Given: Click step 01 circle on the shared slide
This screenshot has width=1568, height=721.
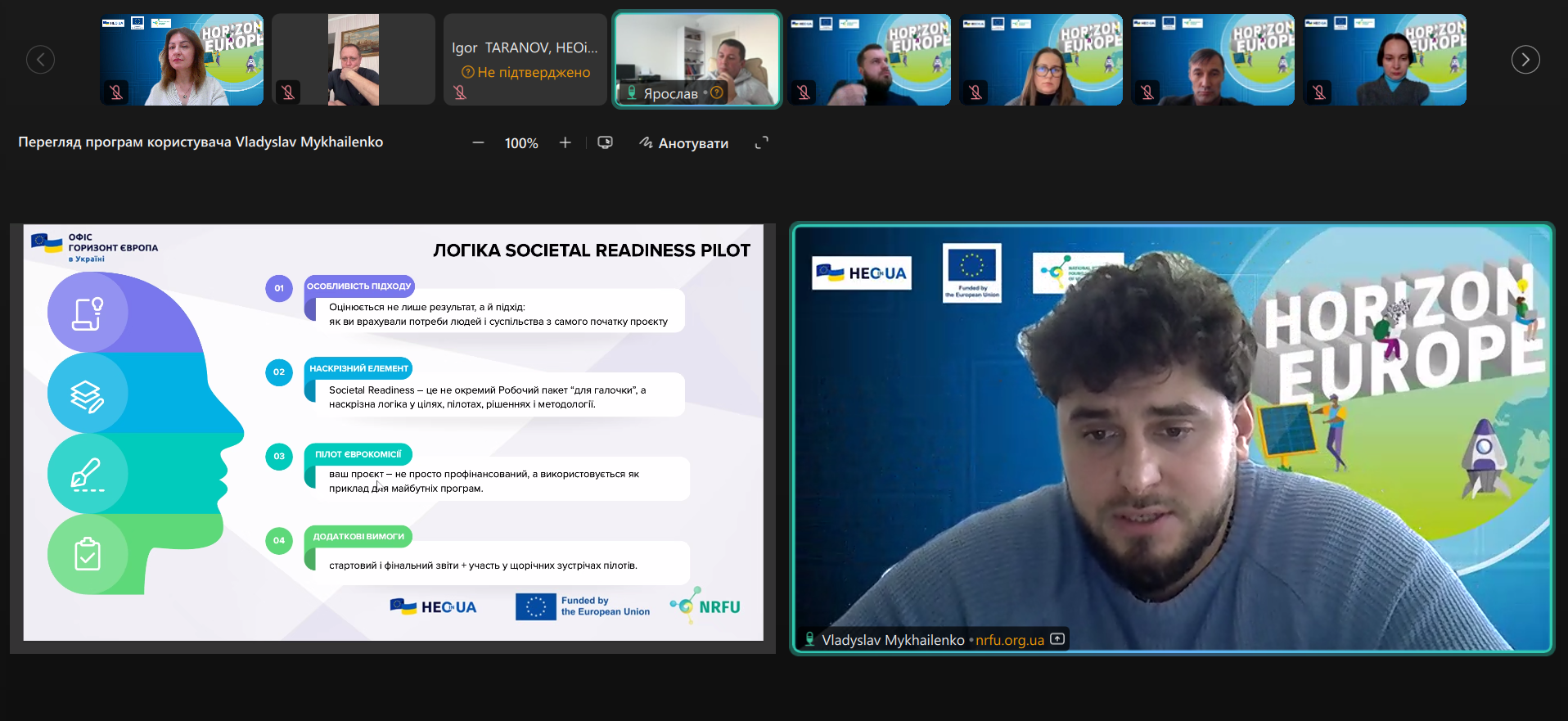Looking at the screenshot, I should point(279,288).
